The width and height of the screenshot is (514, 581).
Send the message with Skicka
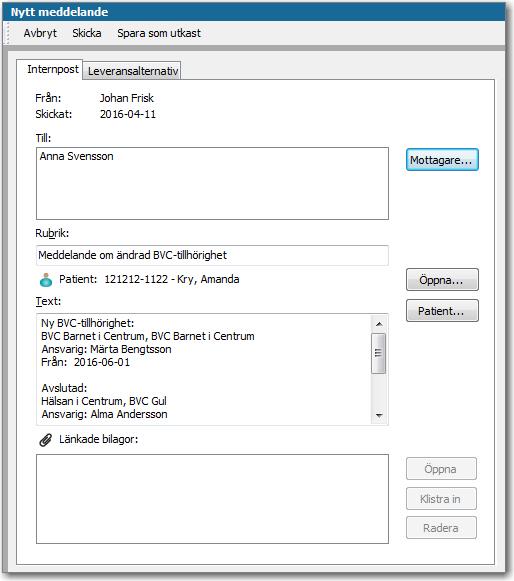pyautogui.click(x=87, y=33)
